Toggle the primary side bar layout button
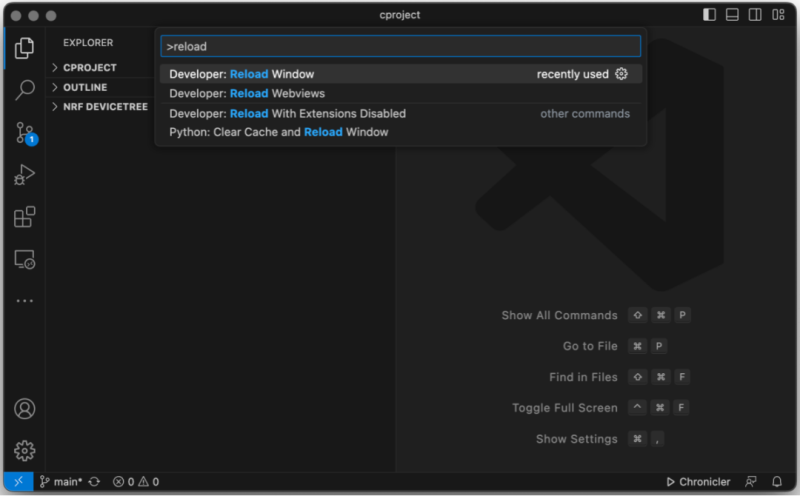The height and width of the screenshot is (496, 800). pos(709,15)
